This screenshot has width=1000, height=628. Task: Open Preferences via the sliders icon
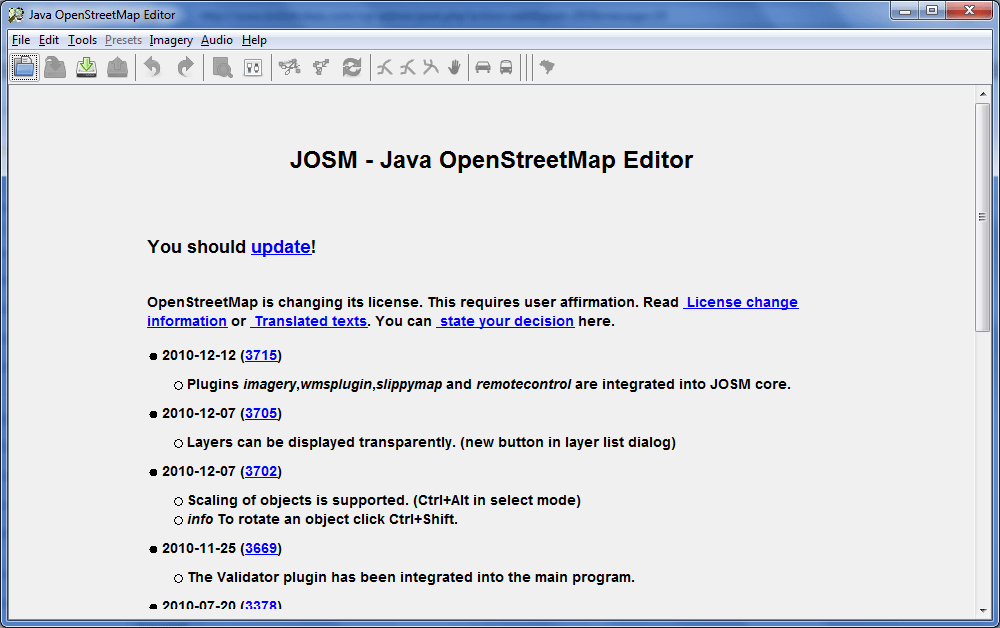253,67
